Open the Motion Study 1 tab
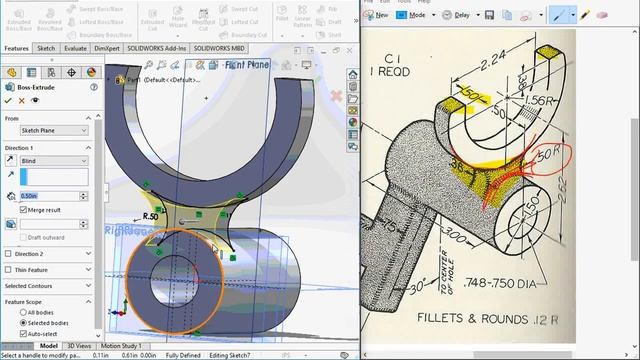The image size is (640, 360). click(x=121, y=346)
